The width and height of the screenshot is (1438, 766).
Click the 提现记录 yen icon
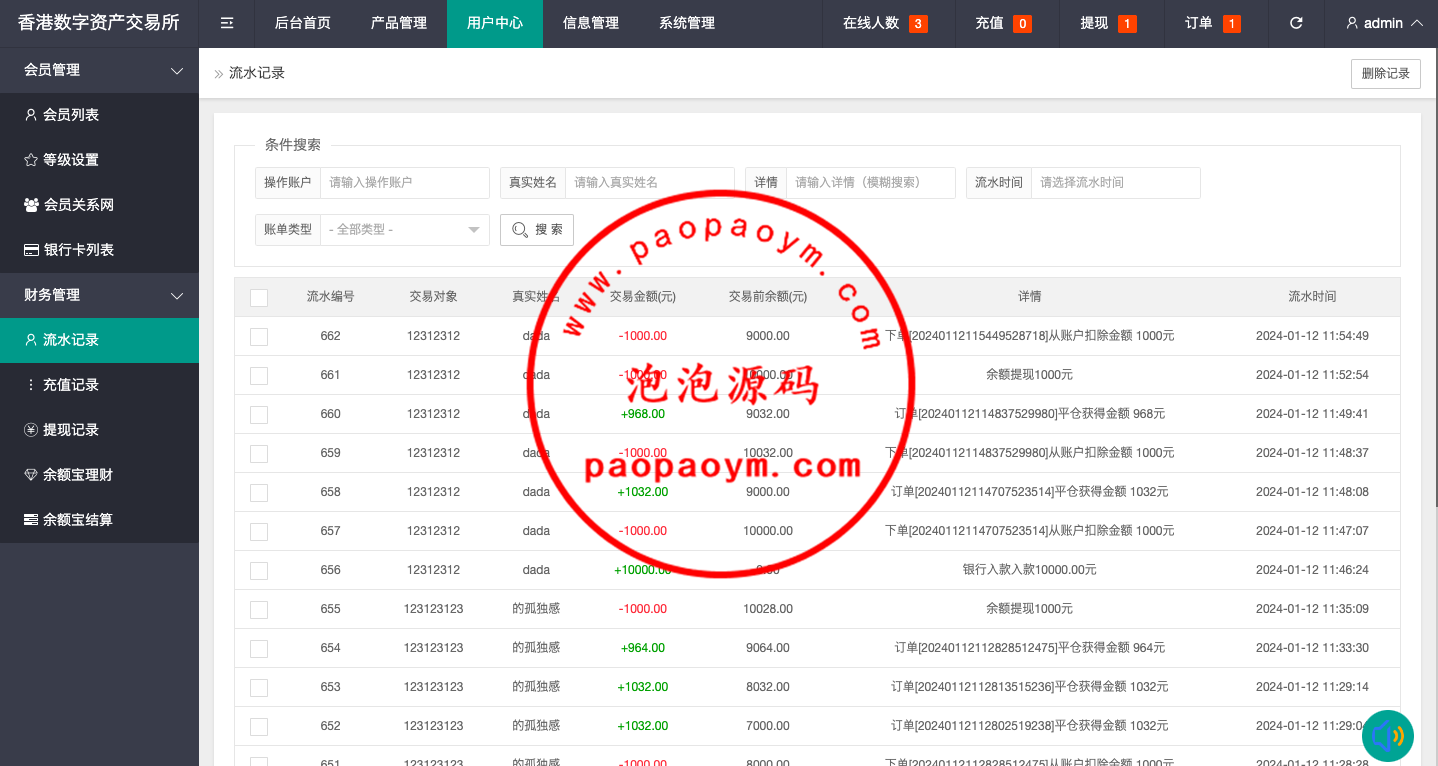tap(31, 430)
